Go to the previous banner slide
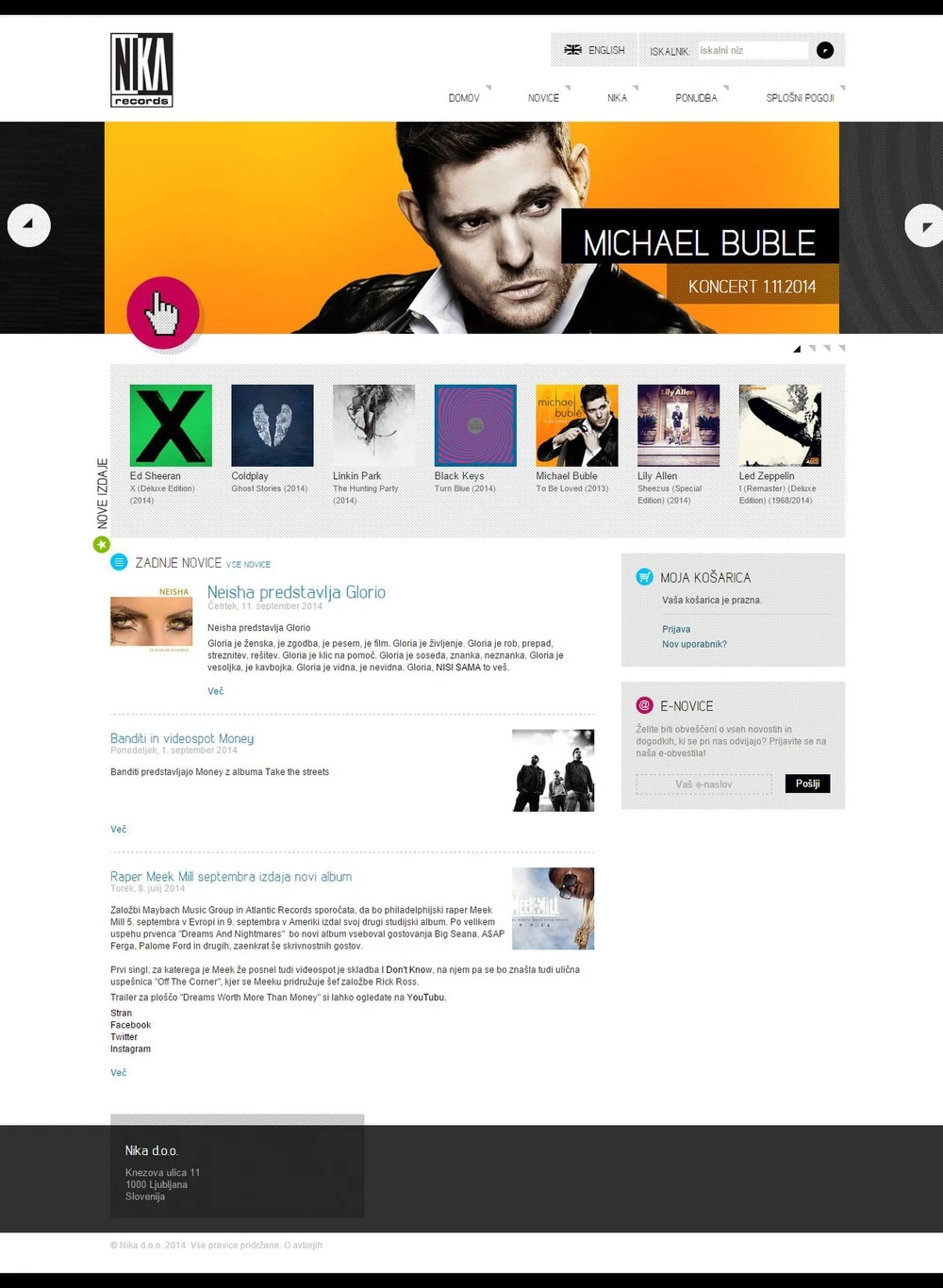The height and width of the screenshot is (1288, 943). [x=28, y=225]
